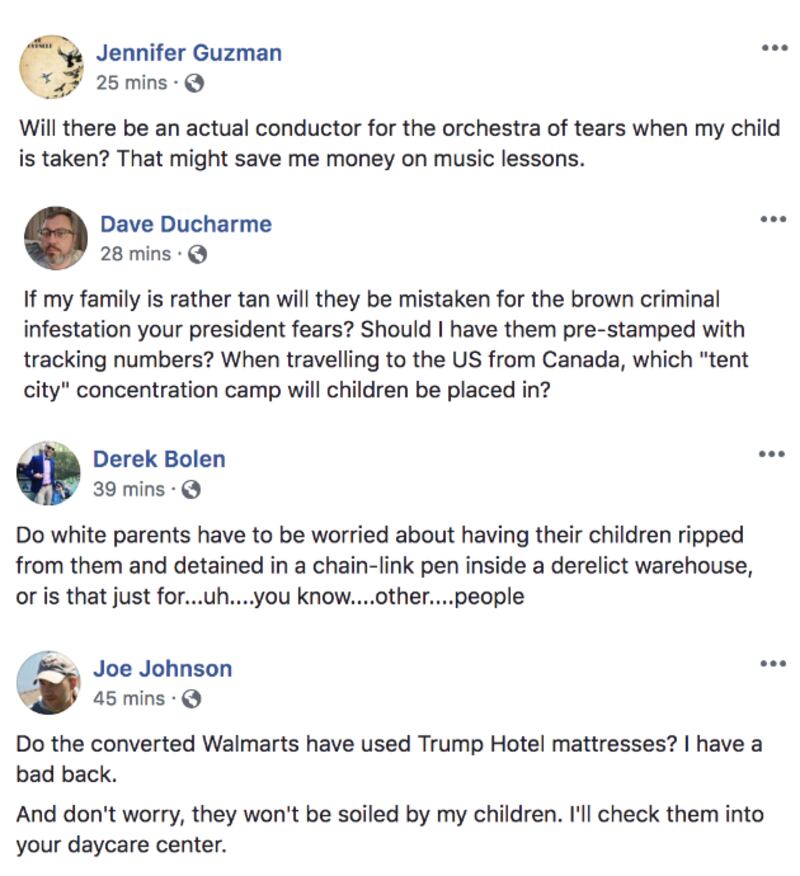Show the post options for Joe Johnson's post

coord(771,664)
